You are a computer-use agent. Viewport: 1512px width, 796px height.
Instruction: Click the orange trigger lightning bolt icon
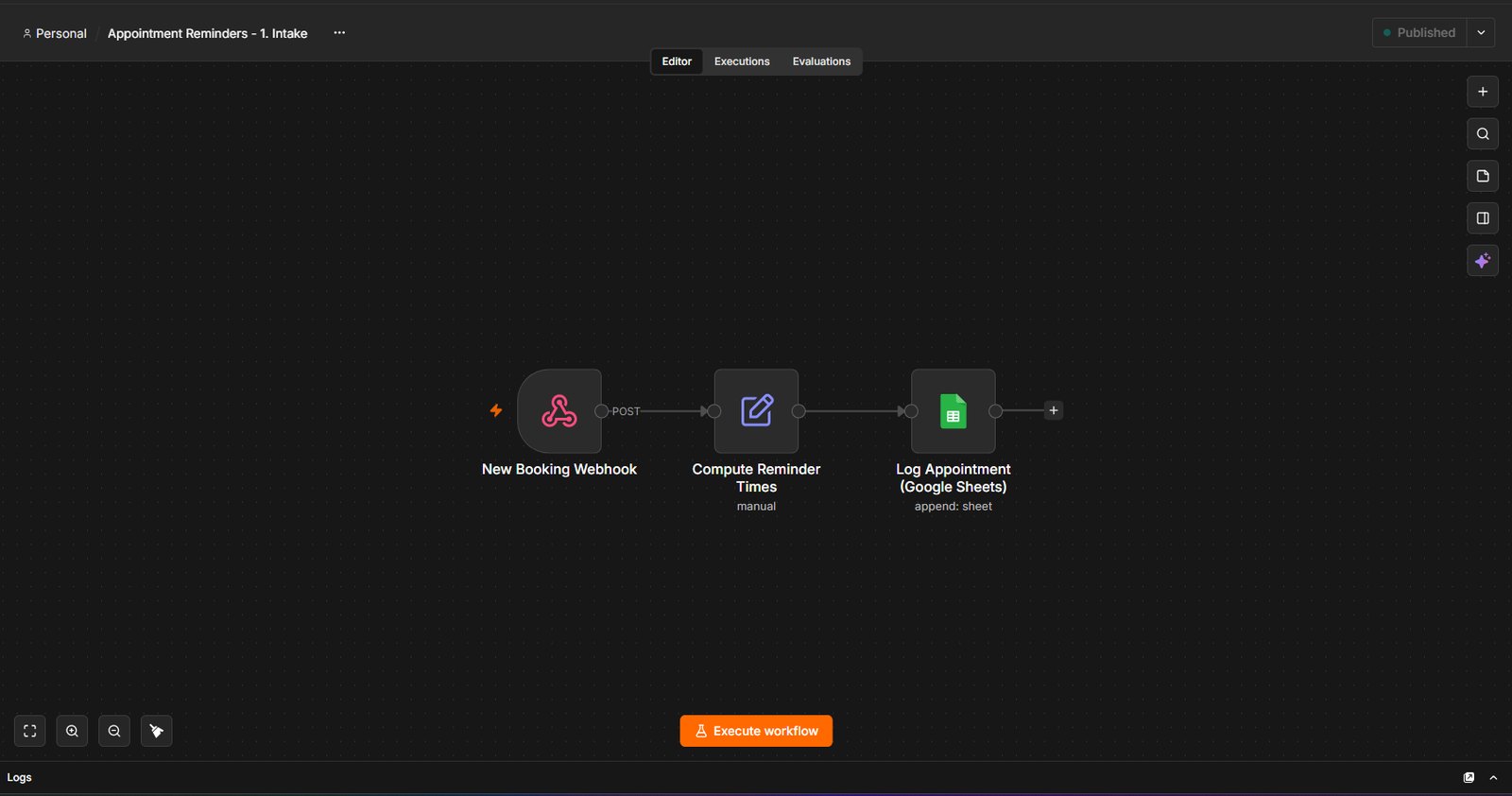click(495, 410)
